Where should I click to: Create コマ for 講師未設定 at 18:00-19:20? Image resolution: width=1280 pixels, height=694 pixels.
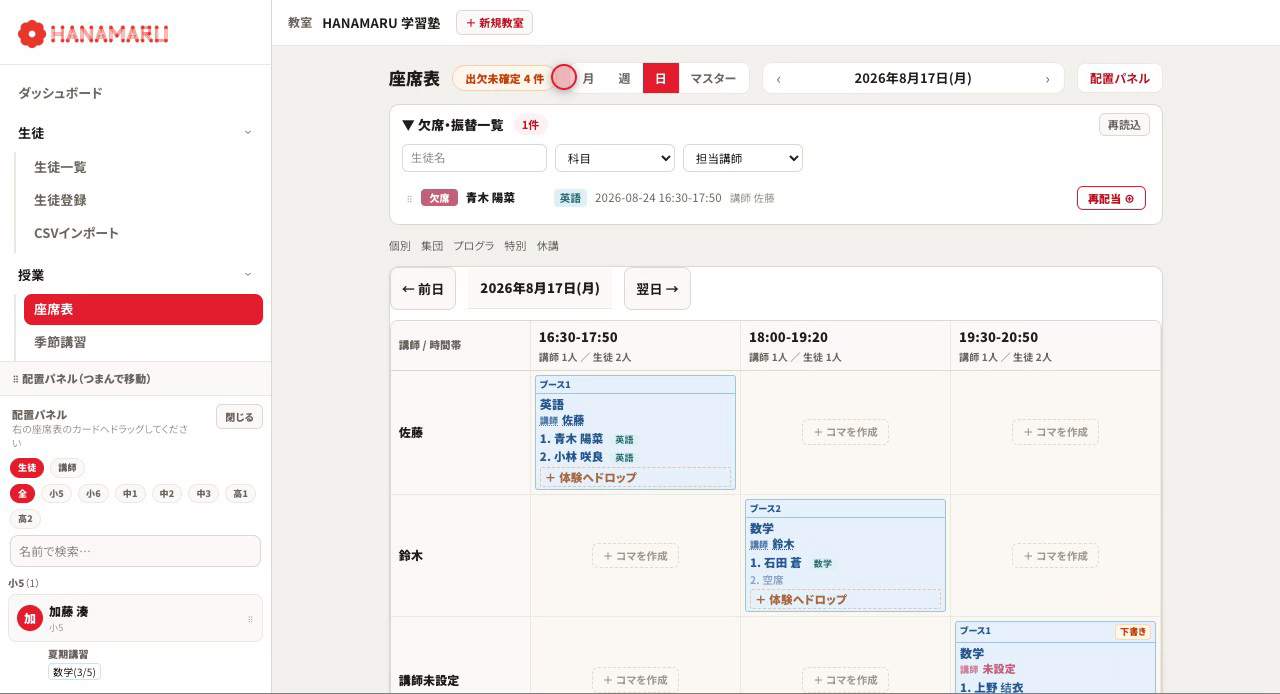pyautogui.click(x=845, y=680)
